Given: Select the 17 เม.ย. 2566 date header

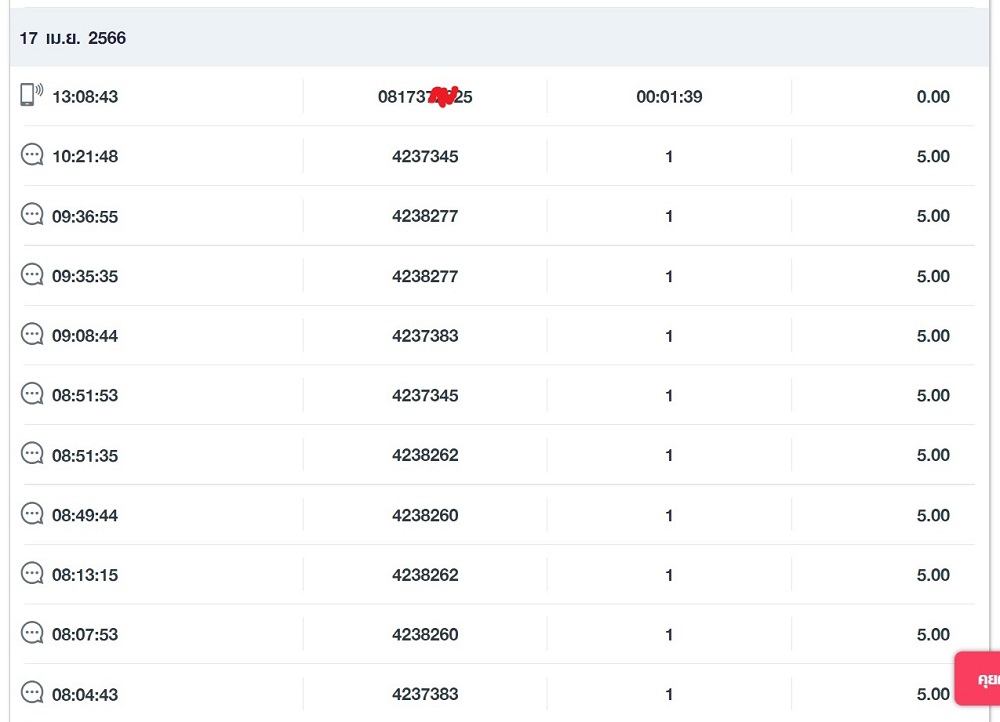Looking at the screenshot, I should (x=73, y=39).
